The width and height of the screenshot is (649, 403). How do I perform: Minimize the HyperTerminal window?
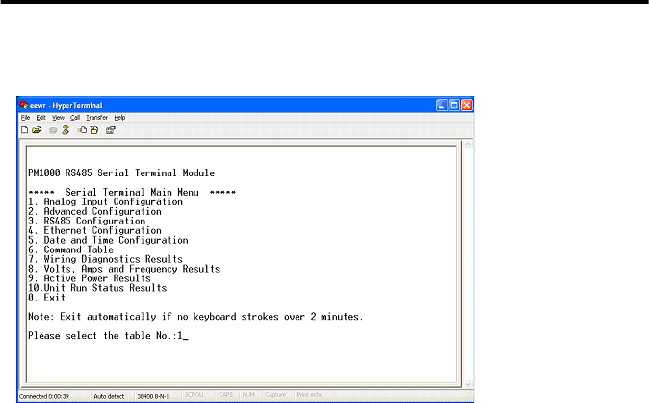tap(442, 105)
